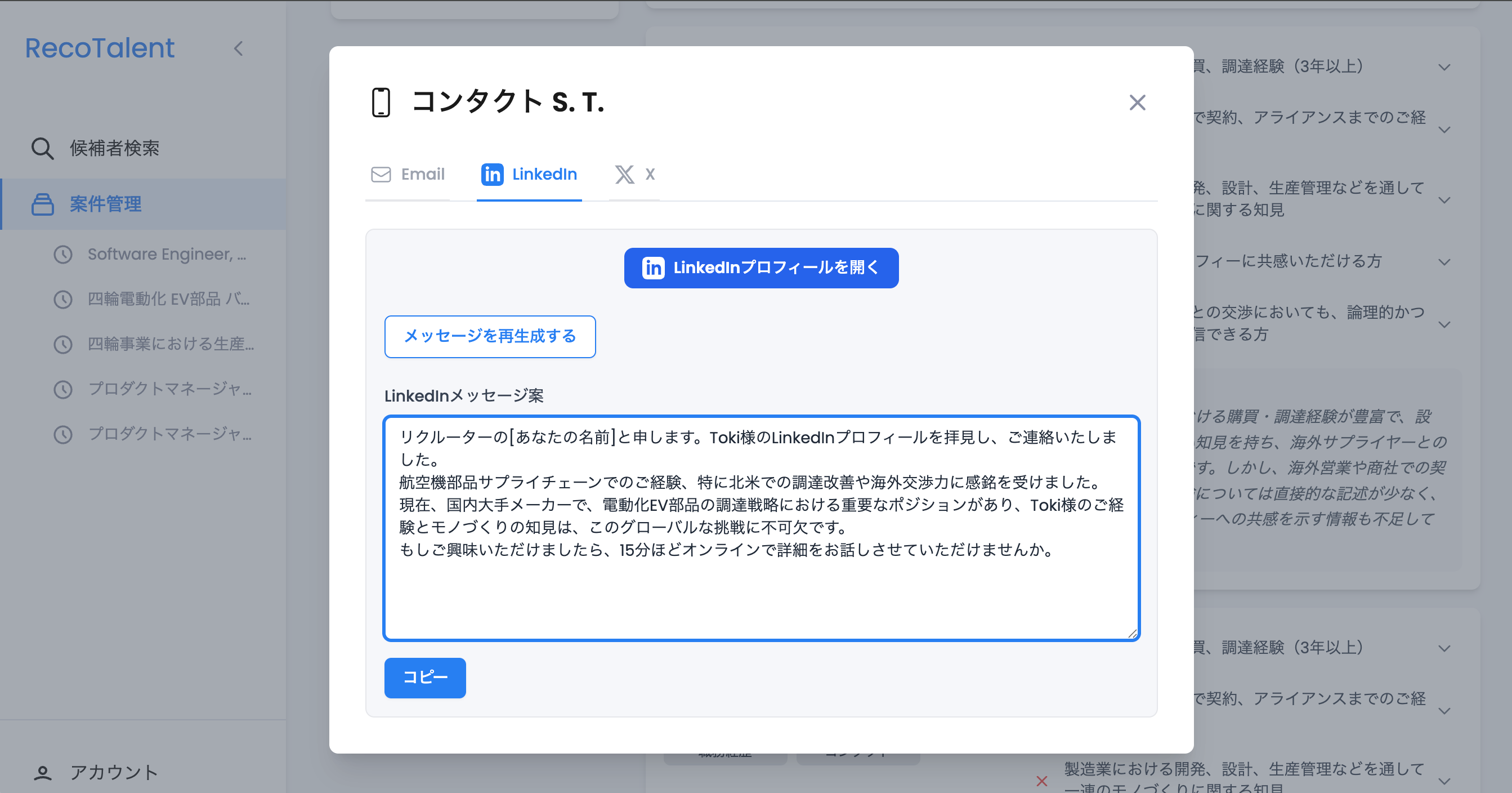Expand the フィーに共感いただける方 row chevron
This screenshot has height=793, width=1512.
(1444, 262)
